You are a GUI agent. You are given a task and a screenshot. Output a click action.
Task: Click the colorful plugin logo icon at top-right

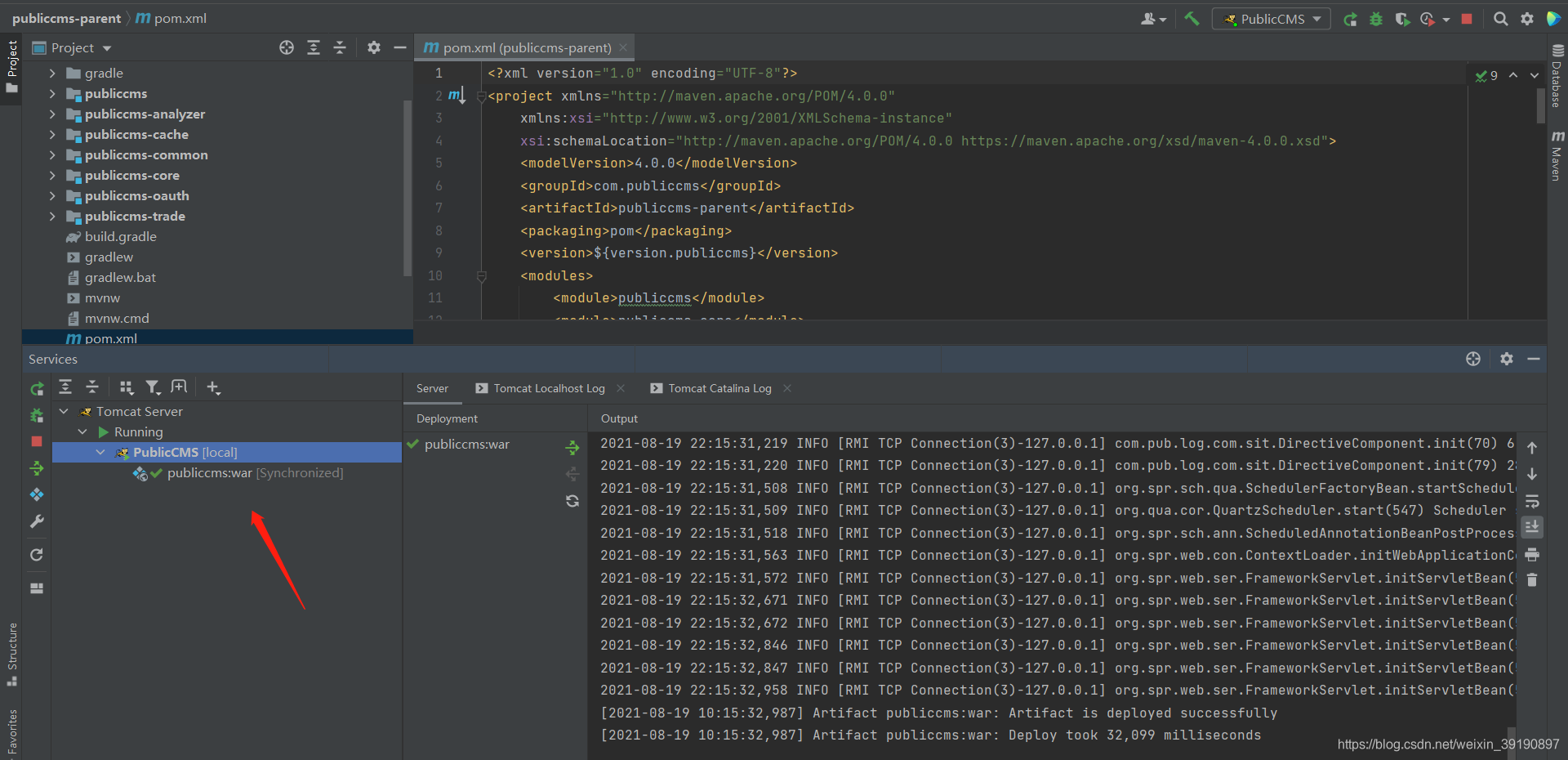[1553, 19]
